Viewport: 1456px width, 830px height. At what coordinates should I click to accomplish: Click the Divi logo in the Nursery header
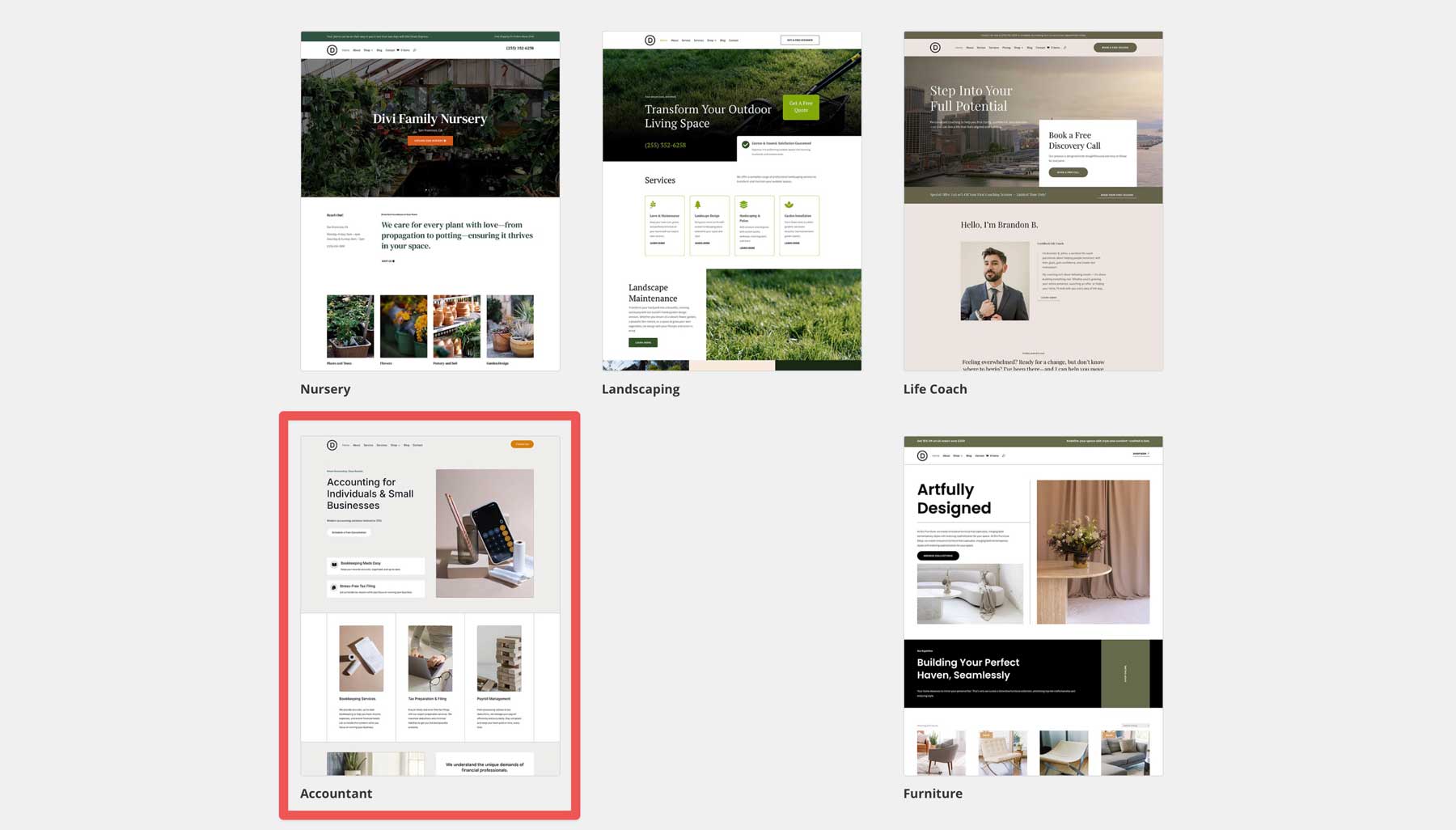pyautogui.click(x=332, y=49)
